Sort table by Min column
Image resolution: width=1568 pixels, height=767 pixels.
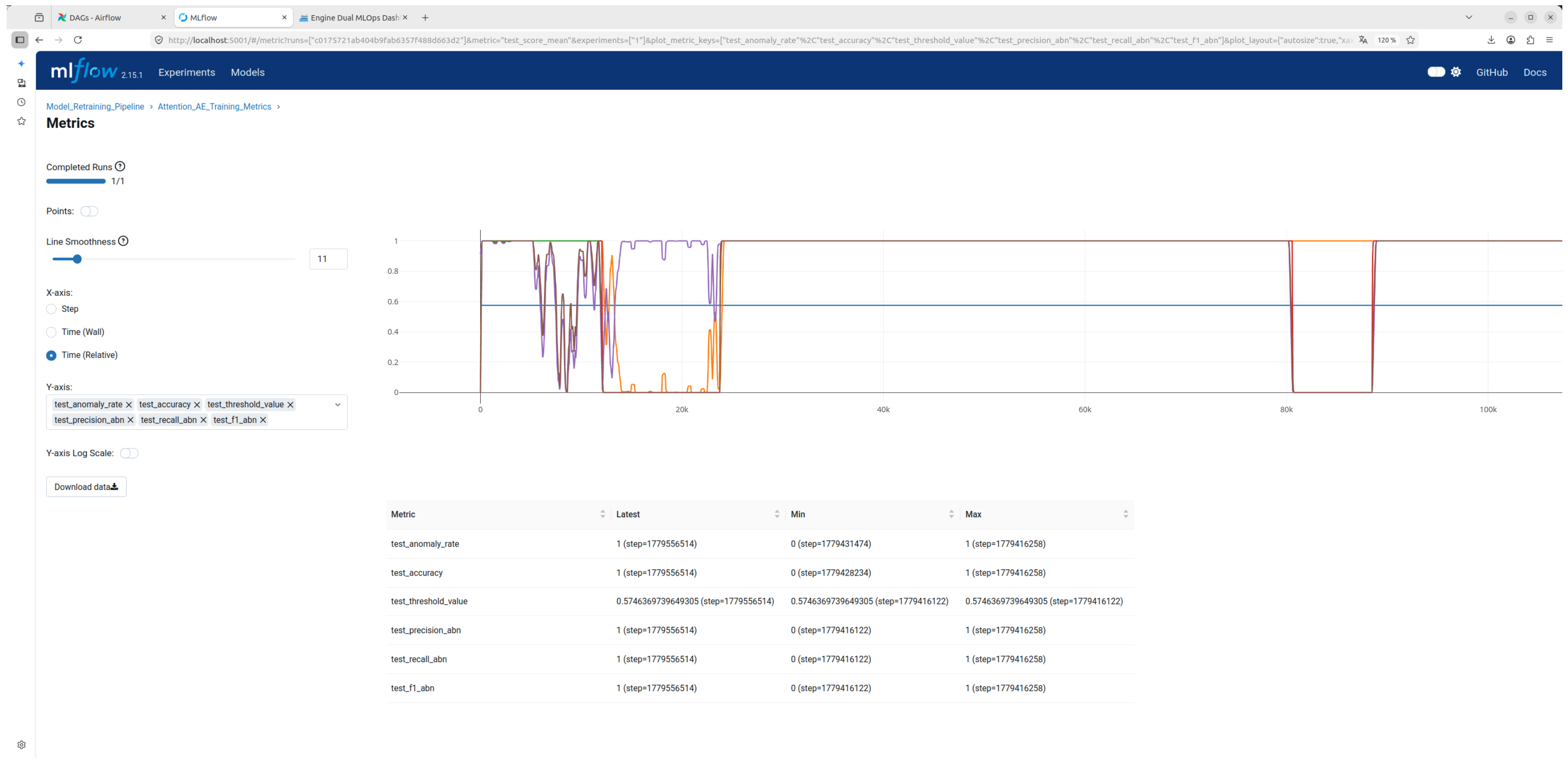951,514
